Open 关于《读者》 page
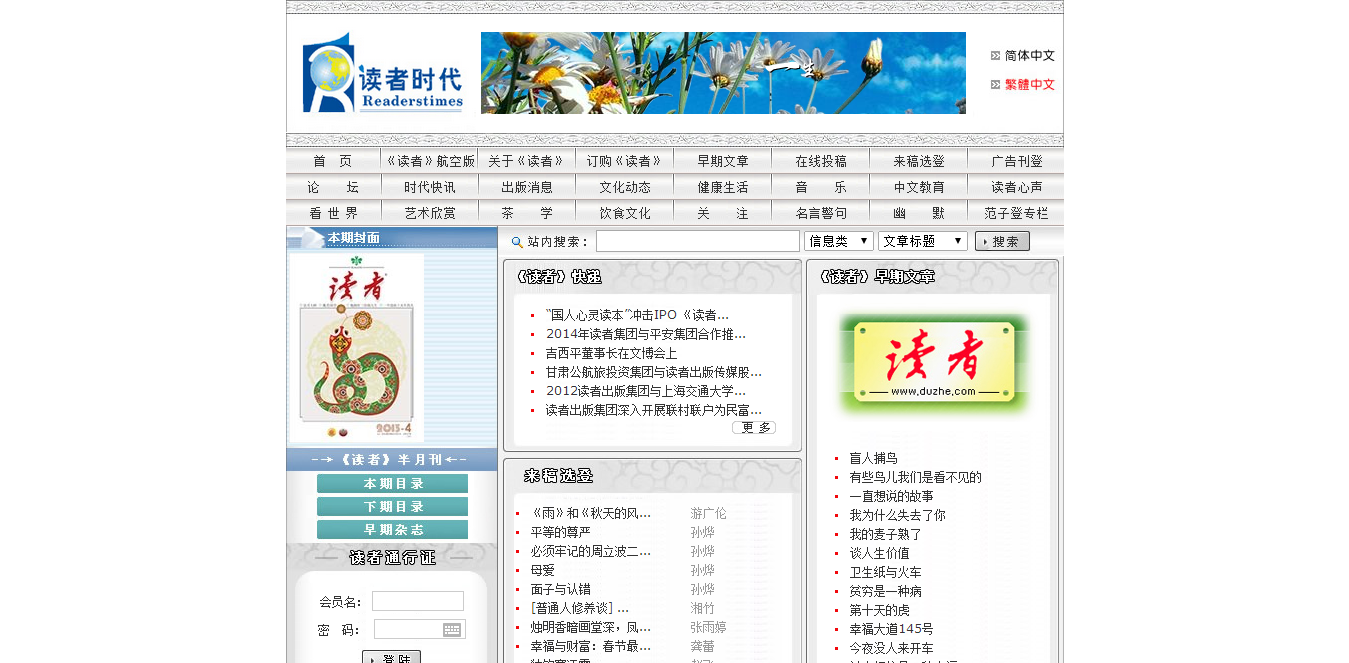Image resolution: width=1349 pixels, height=663 pixels. point(526,161)
